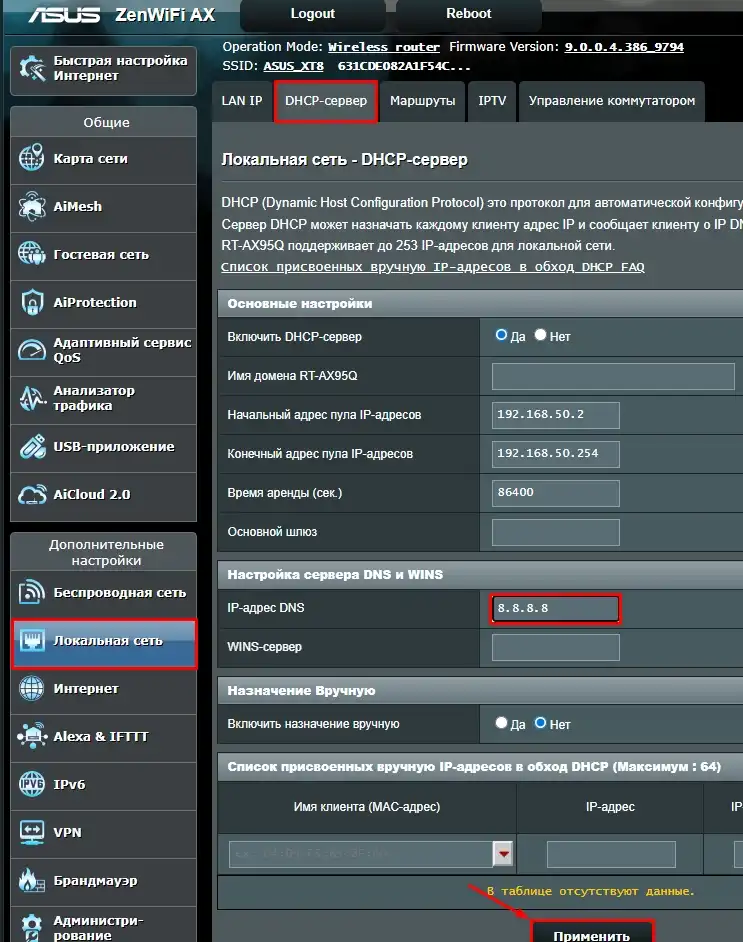Select the Локальная сеть LAN icon
The height and width of the screenshot is (942, 743).
pyautogui.click(x=31, y=640)
